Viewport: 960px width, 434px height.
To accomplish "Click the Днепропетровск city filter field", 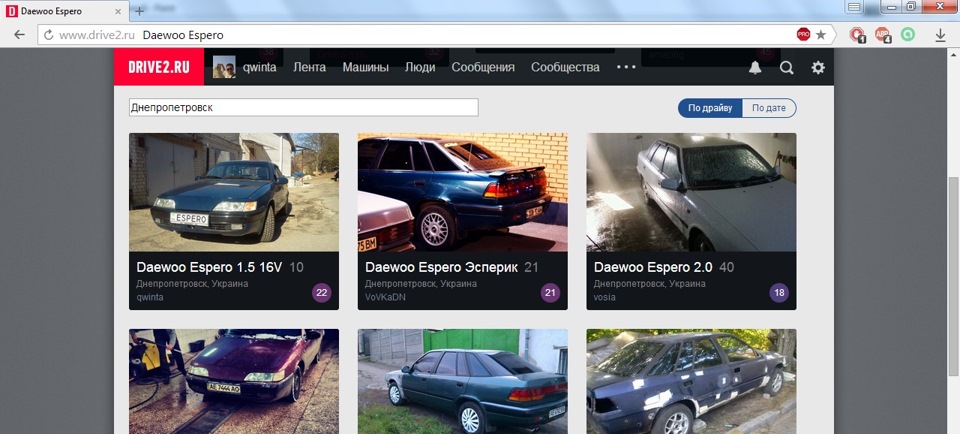I will click(x=304, y=108).
